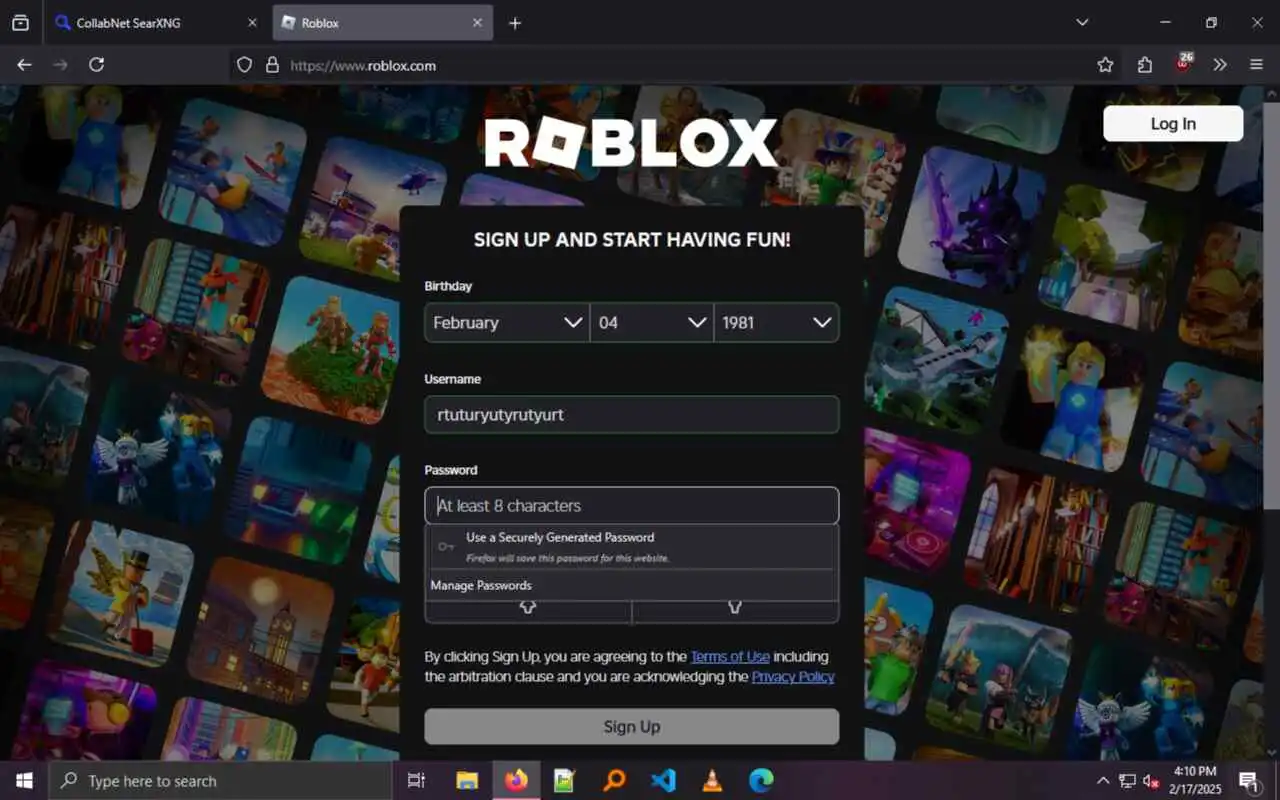Open File Explorer from the taskbar
This screenshot has height=800, width=1280.
467,781
